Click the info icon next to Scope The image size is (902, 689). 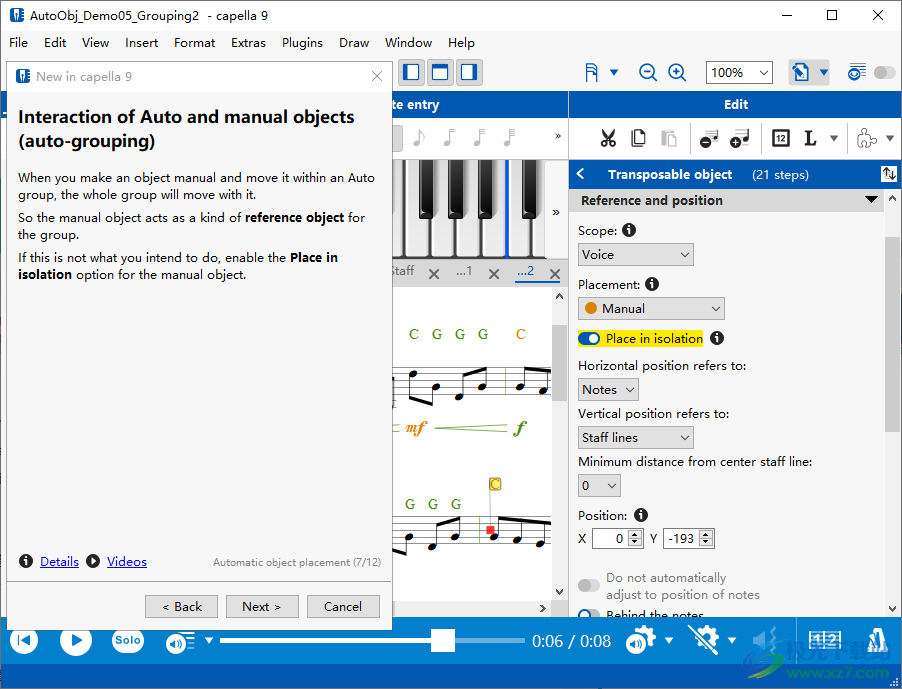point(629,230)
